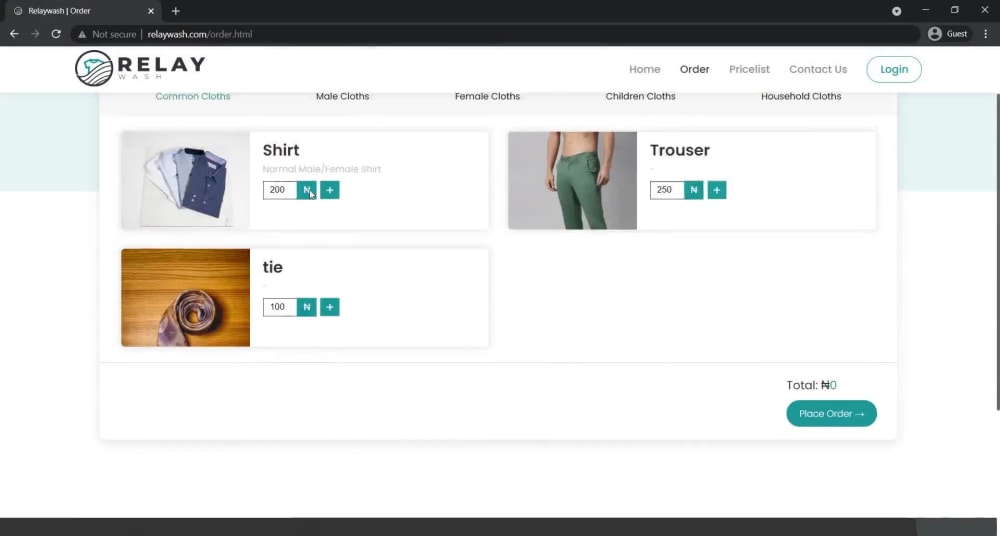Viewport: 1000px width, 536px height.
Task: Click the Relaywash | Order browser tab
Action: click(x=83, y=11)
